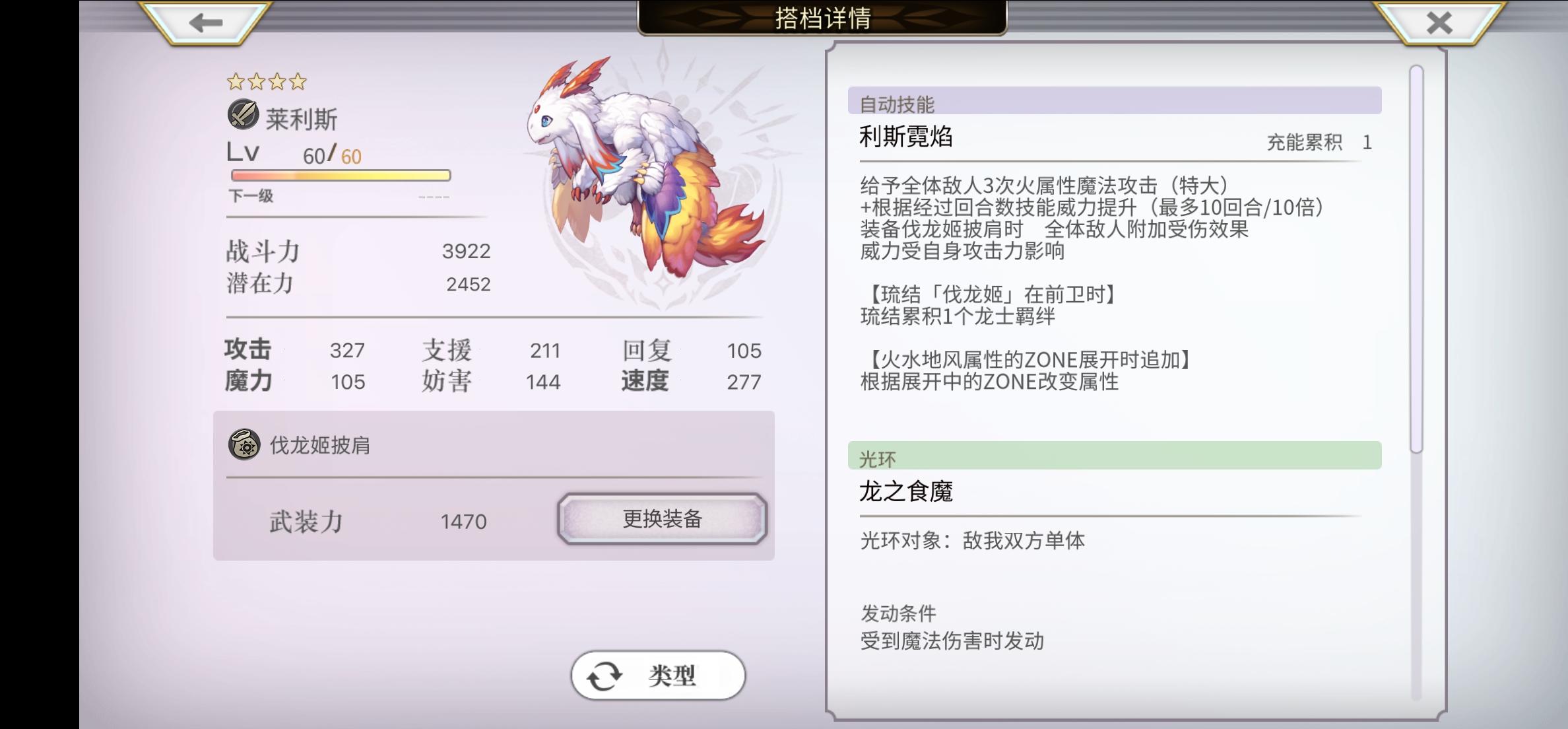This screenshot has height=729, width=1568.
Task: Go back with the left arrow
Action: [206, 23]
